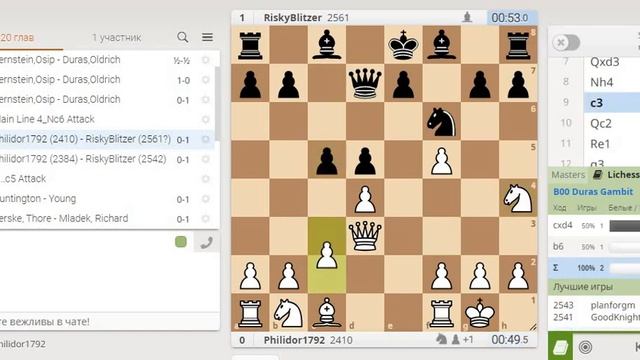Click the green square beside the phone icon
640x360 pixels.
pyautogui.click(x=181, y=242)
